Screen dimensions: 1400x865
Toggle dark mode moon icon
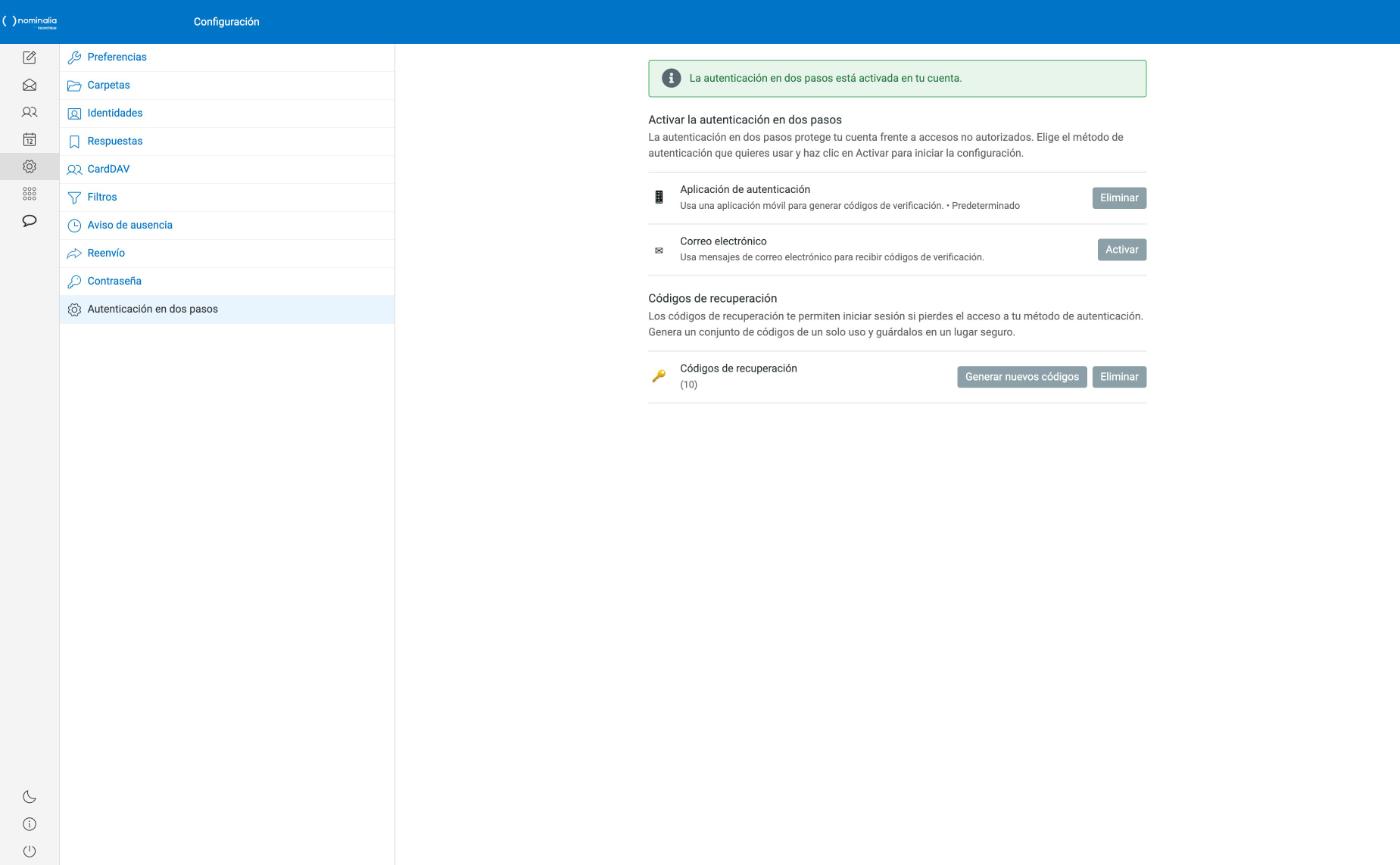(29, 797)
